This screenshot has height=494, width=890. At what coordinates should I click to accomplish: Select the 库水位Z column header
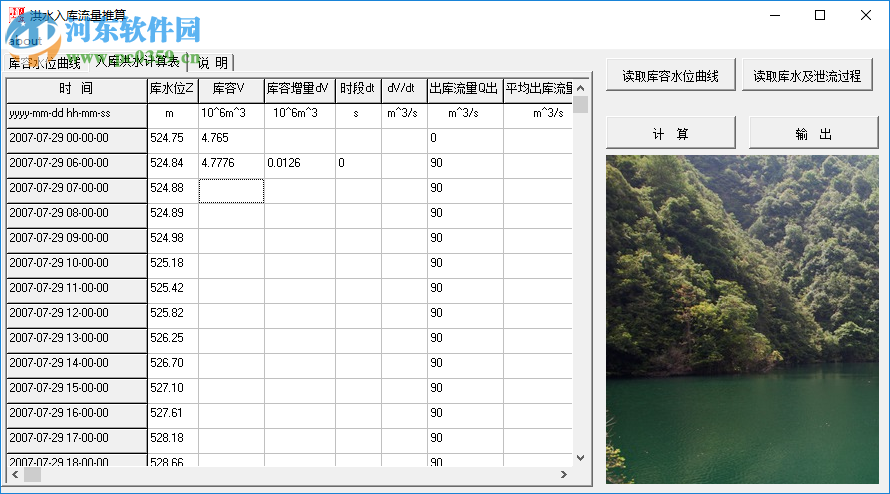pyautogui.click(x=173, y=90)
